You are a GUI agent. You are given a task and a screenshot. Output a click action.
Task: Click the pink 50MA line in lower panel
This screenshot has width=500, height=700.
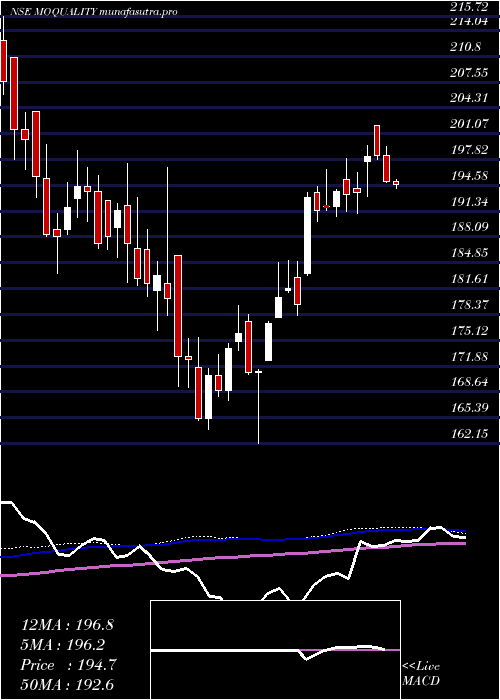pyautogui.click(x=232, y=558)
